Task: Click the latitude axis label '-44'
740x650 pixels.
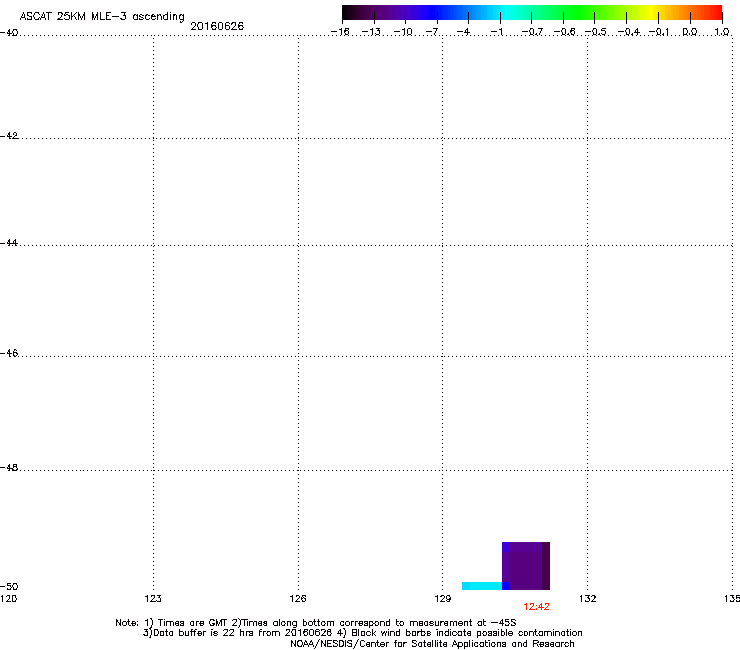Action: [x=9, y=243]
